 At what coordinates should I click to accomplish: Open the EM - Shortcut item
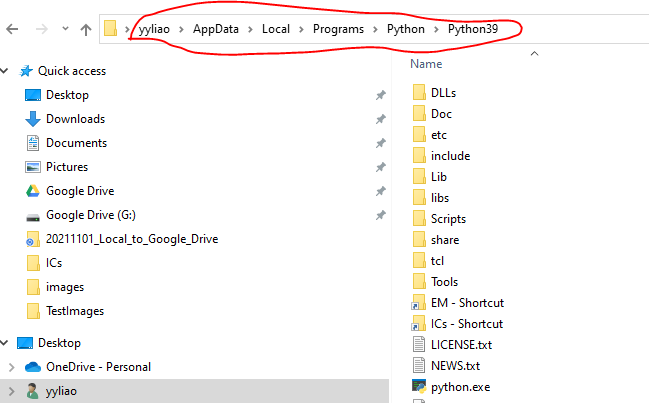467,302
